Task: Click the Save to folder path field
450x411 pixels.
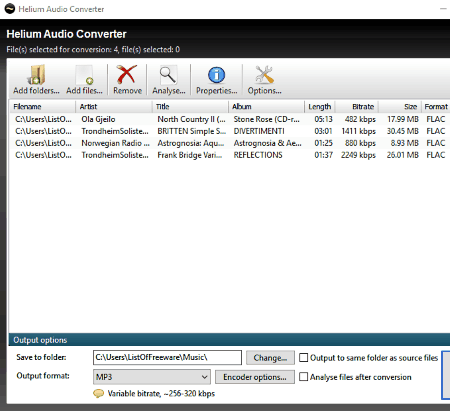Action: click(167, 357)
